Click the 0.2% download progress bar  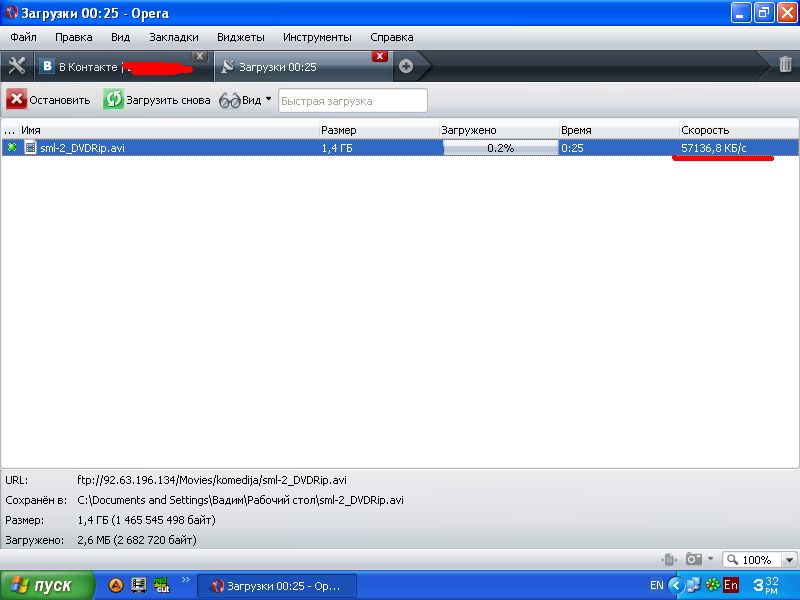coord(501,148)
